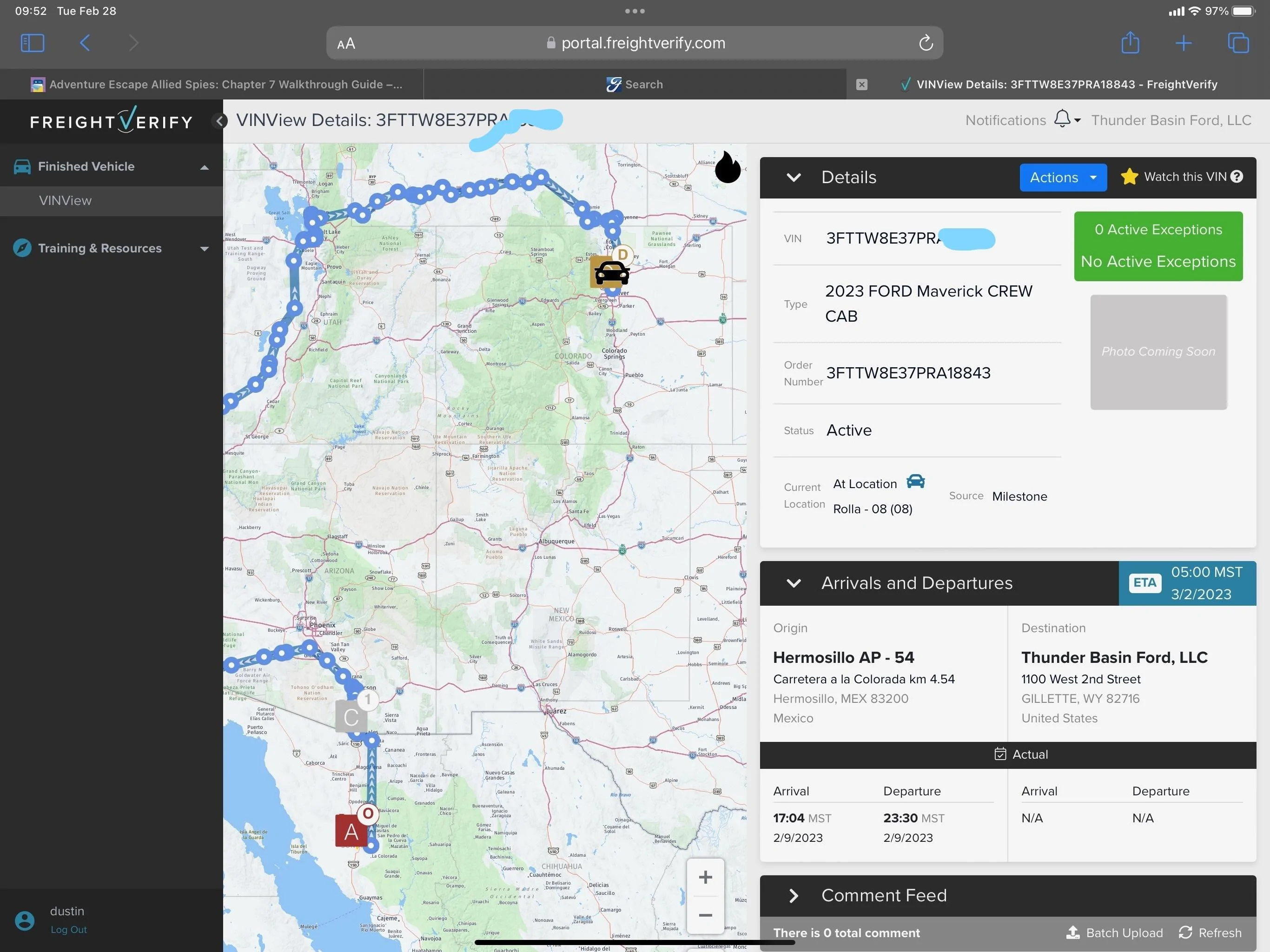Viewport: 1270px width, 952px height.
Task: Click the Rolla - 08 (08) location text
Action: click(x=872, y=509)
